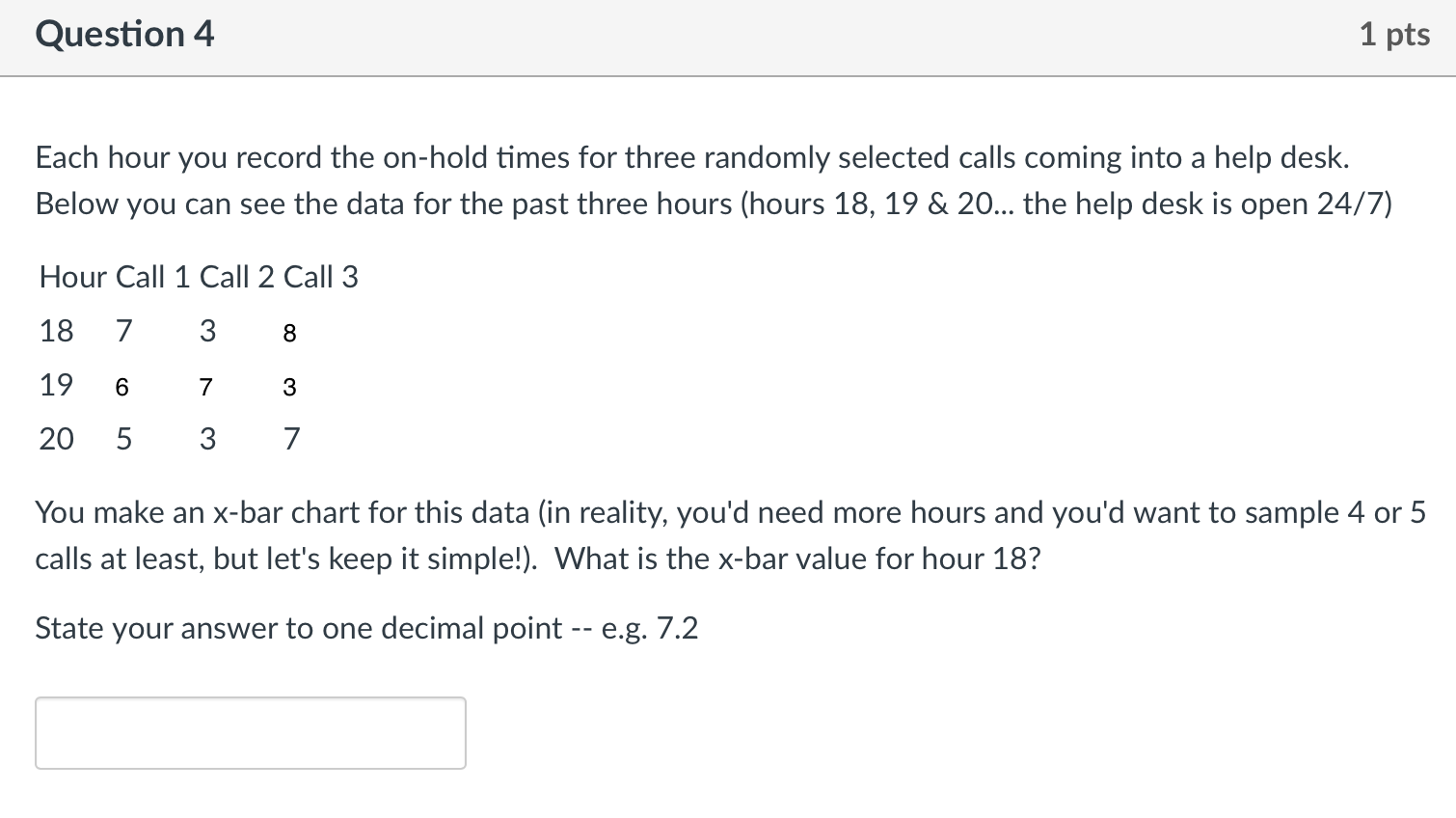Click the value 3 for hour 18 Call 2

click(207, 331)
